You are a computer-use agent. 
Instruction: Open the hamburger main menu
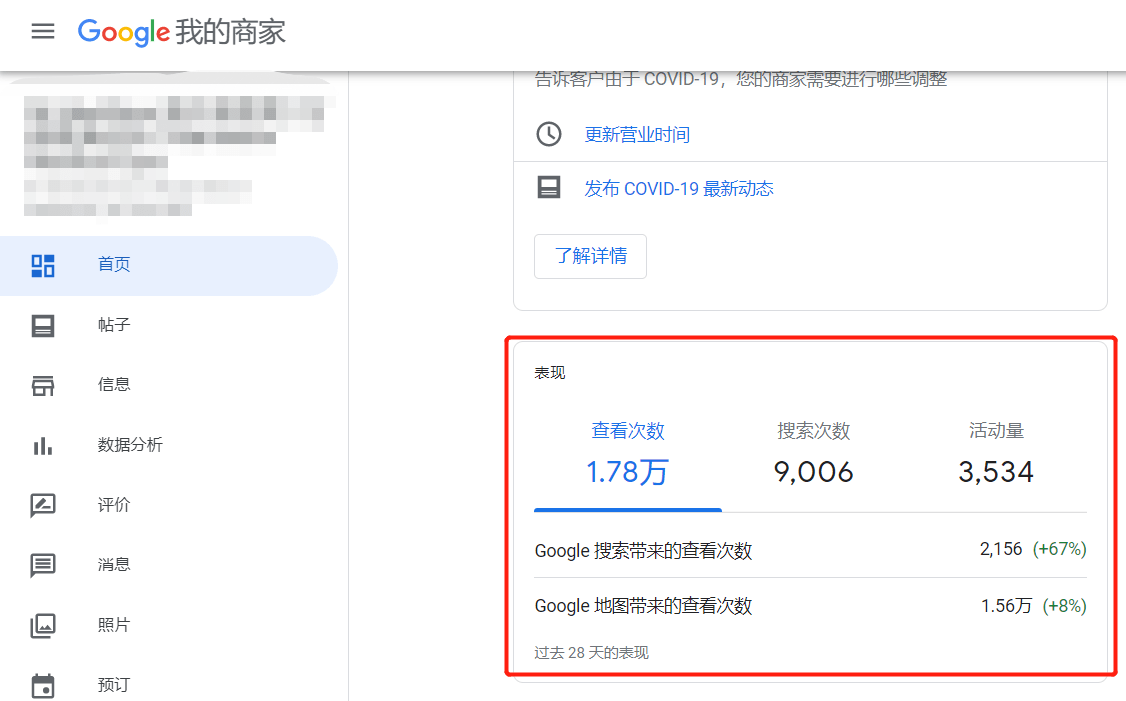(x=43, y=31)
